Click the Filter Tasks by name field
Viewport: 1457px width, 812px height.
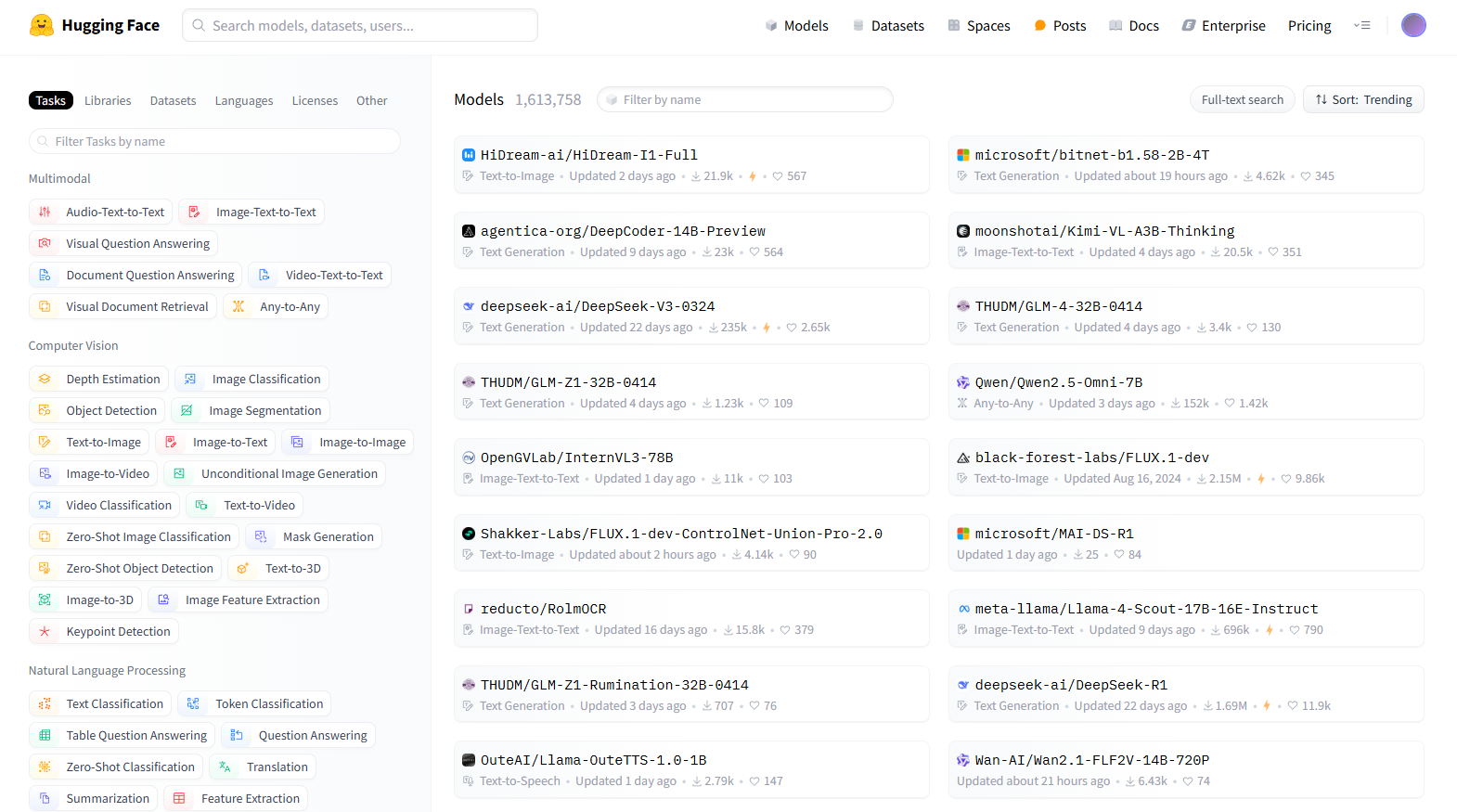click(x=214, y=141)
